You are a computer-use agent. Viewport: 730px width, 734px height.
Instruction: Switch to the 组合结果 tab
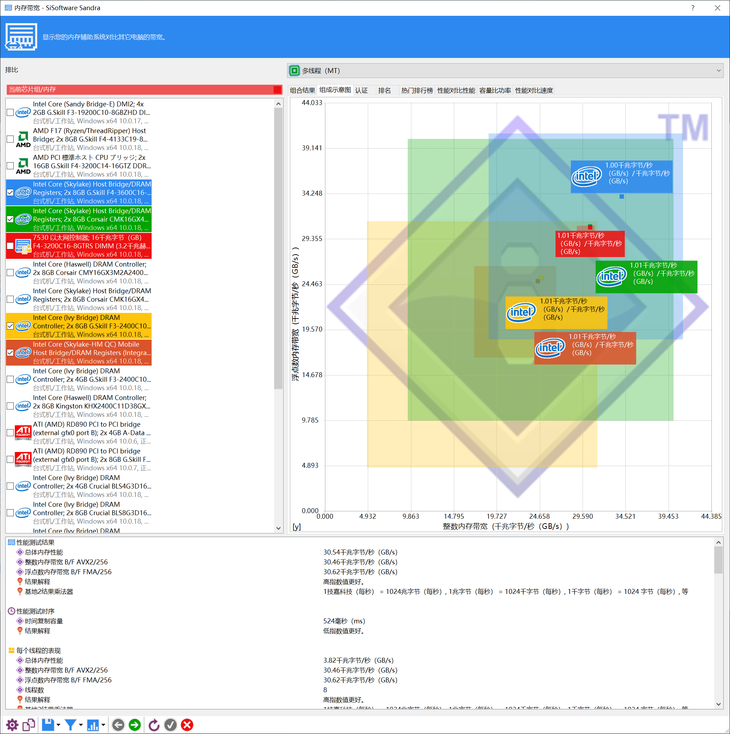coord(302,90)
